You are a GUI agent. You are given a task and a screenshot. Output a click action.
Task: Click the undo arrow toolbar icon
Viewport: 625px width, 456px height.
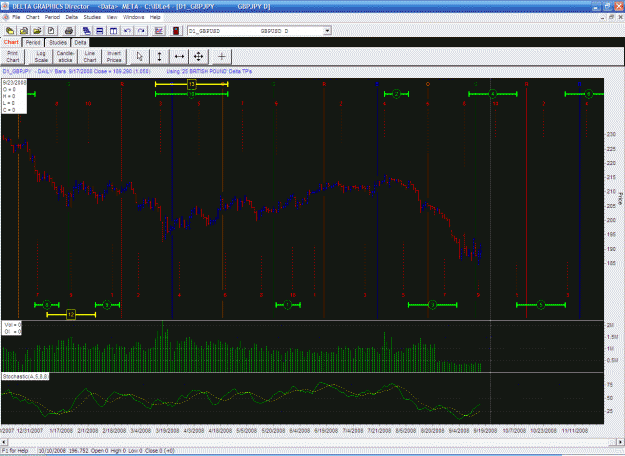tap(127, 31)
